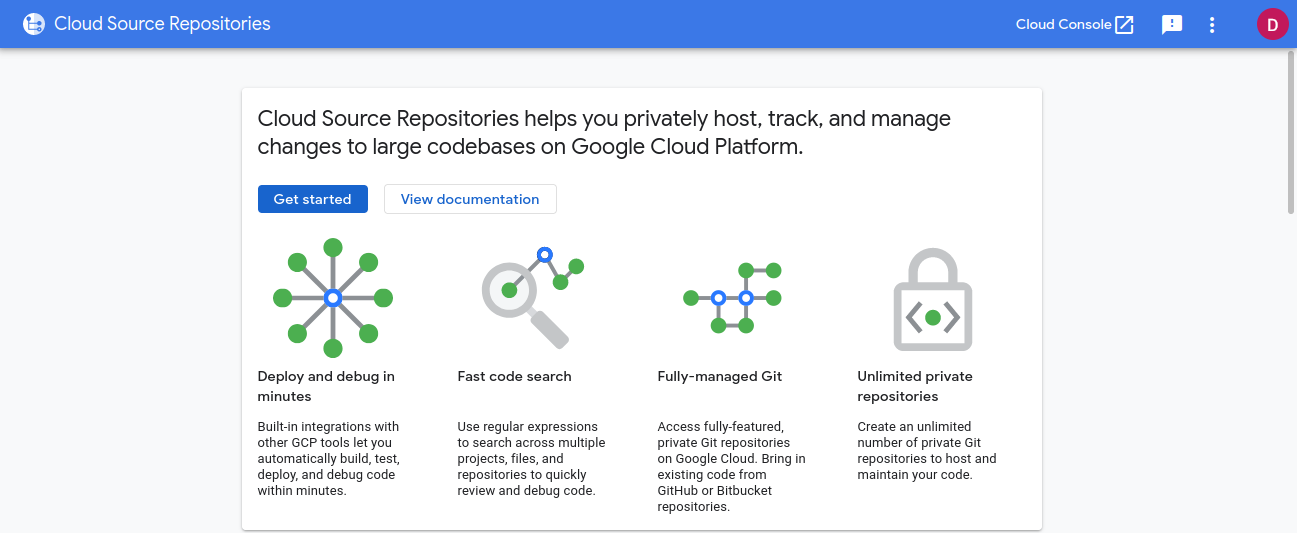Viewport: 1297px width, 533px height.
Task: Select the 'Deploy and debug in minutes' heading
Action: click(x=326, y=386)
